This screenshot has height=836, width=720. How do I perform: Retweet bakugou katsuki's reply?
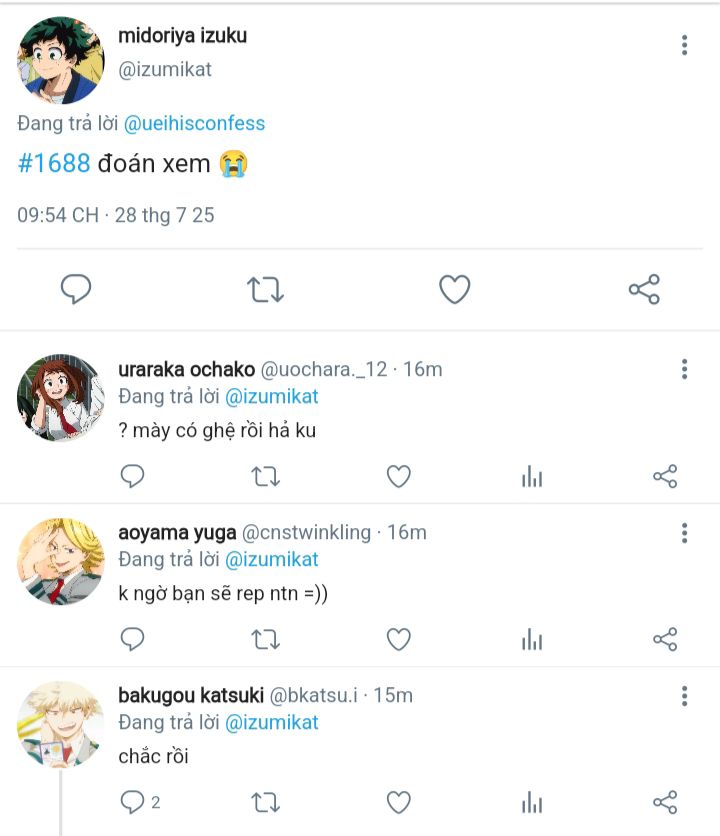[x=265, y=802]
